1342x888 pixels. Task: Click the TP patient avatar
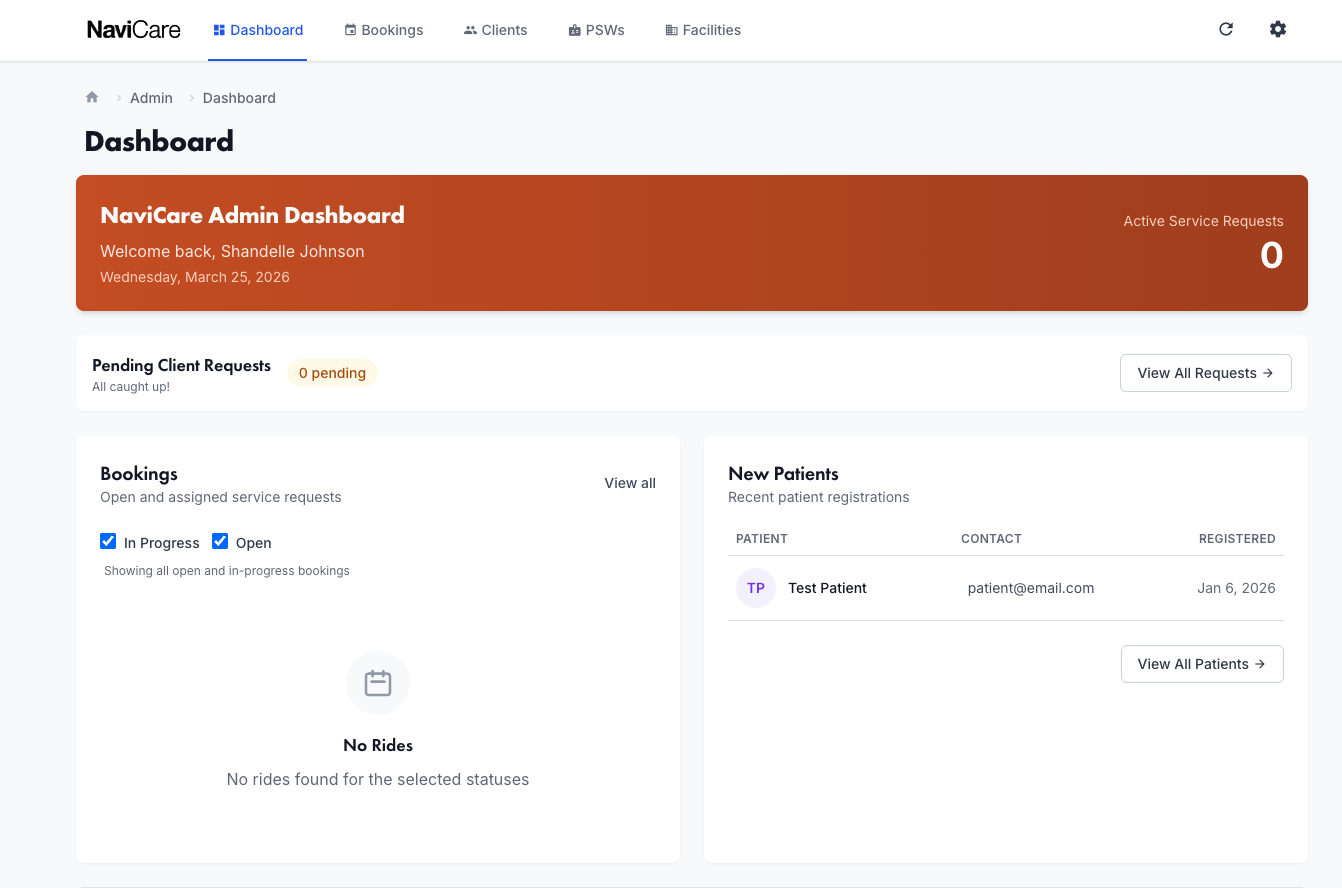pos(756,588)
